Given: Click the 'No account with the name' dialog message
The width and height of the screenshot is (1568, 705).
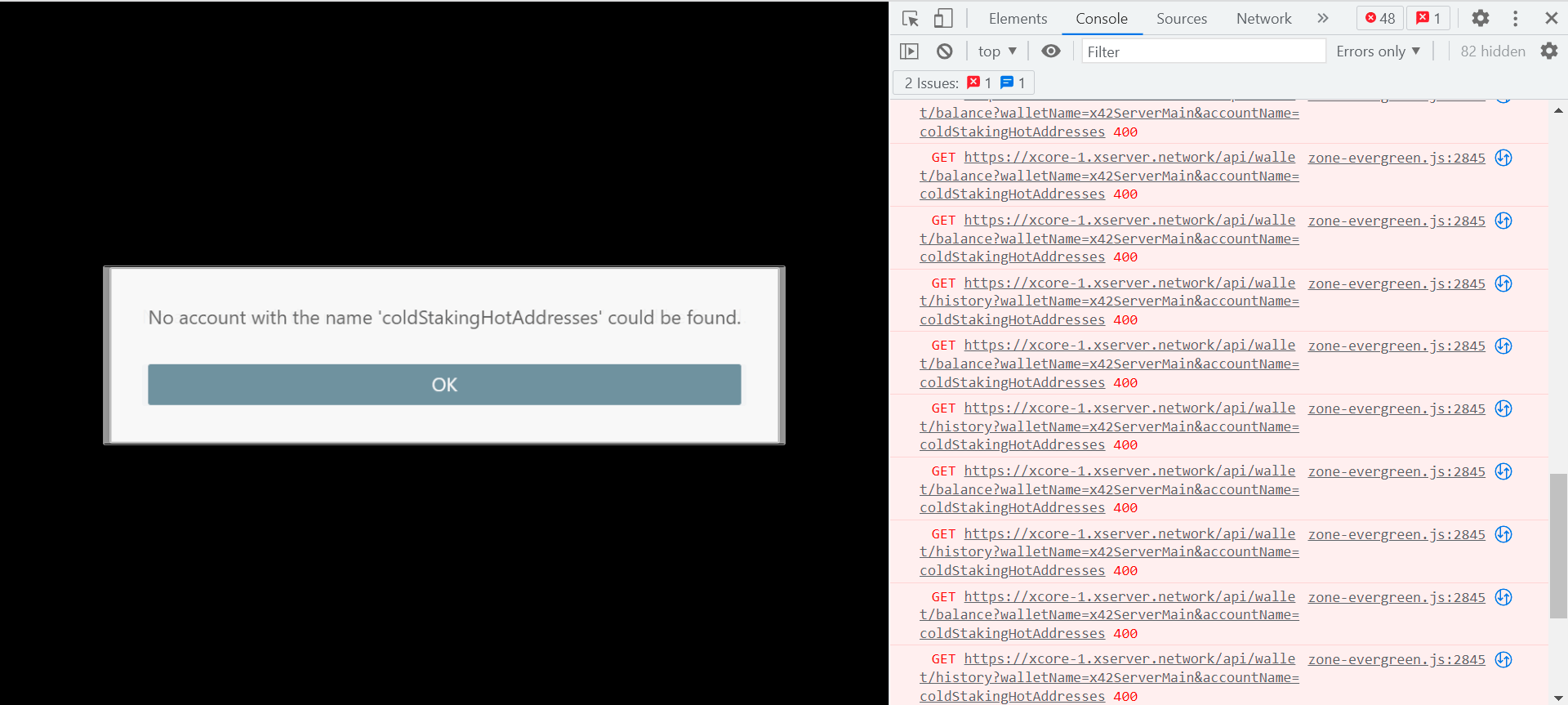Looking at the screenshot, I should point(444,318).
